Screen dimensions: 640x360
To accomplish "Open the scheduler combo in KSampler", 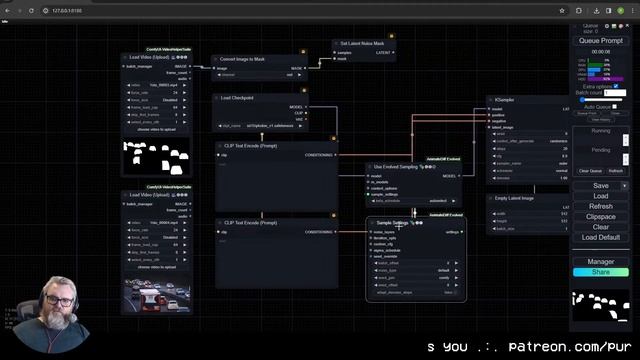I will click(x=530, y=171).
